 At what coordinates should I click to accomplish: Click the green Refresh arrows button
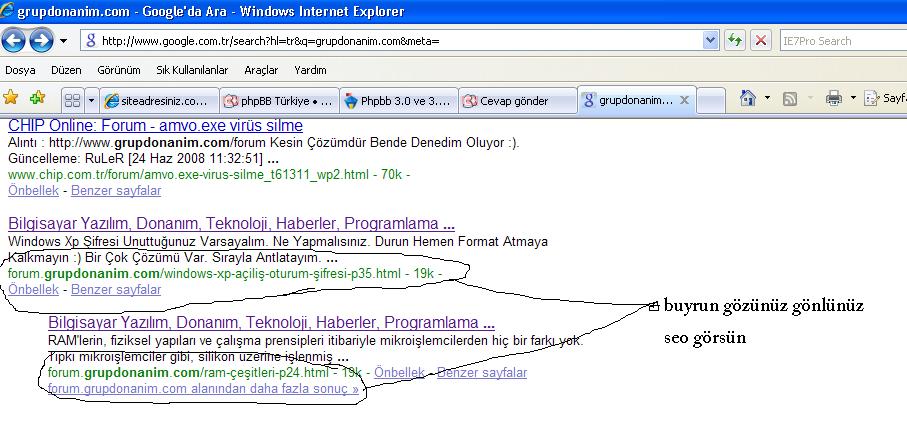[x=735, y=40]
